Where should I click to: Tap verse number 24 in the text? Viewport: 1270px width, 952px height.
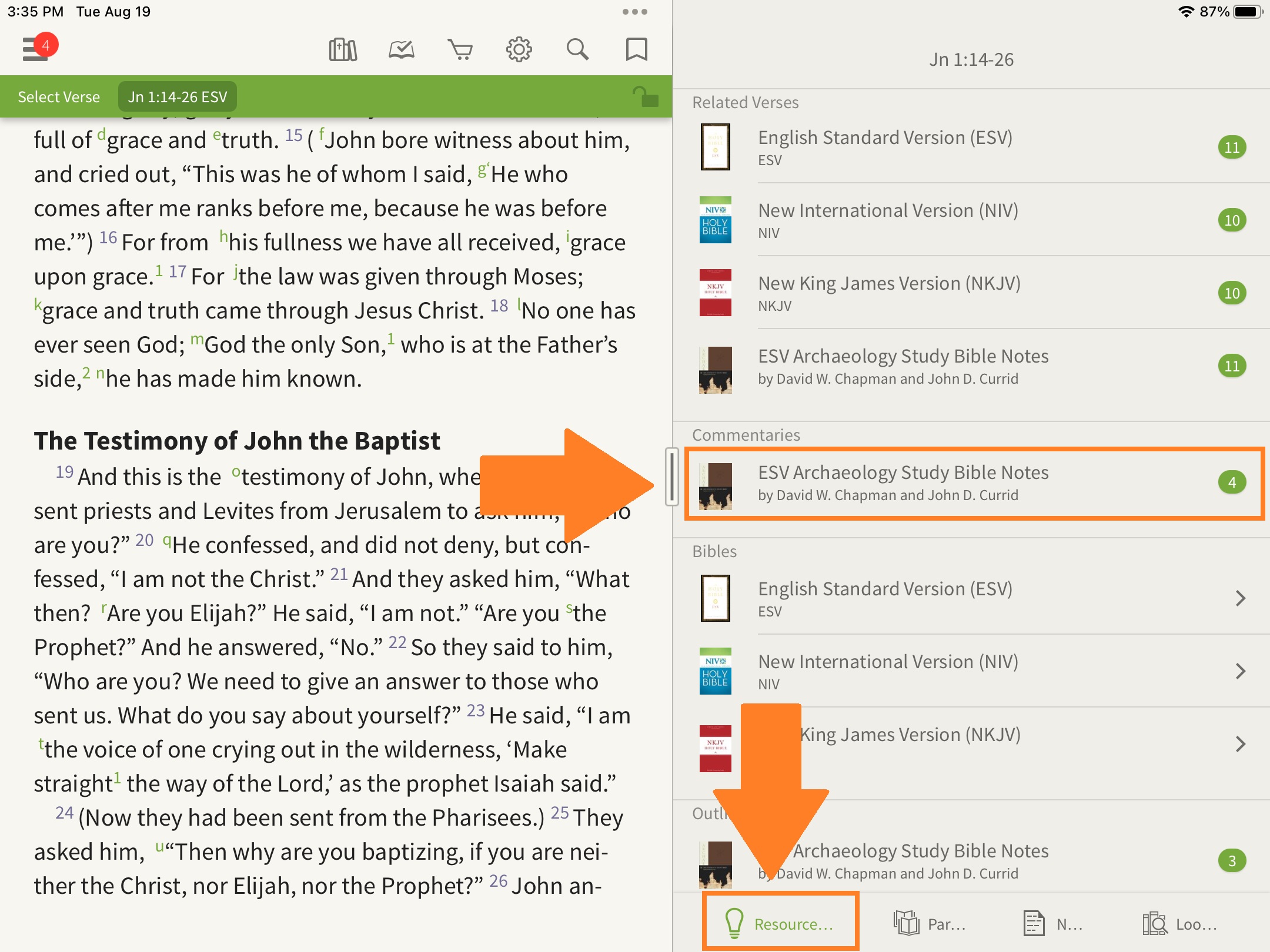[65, 813]
